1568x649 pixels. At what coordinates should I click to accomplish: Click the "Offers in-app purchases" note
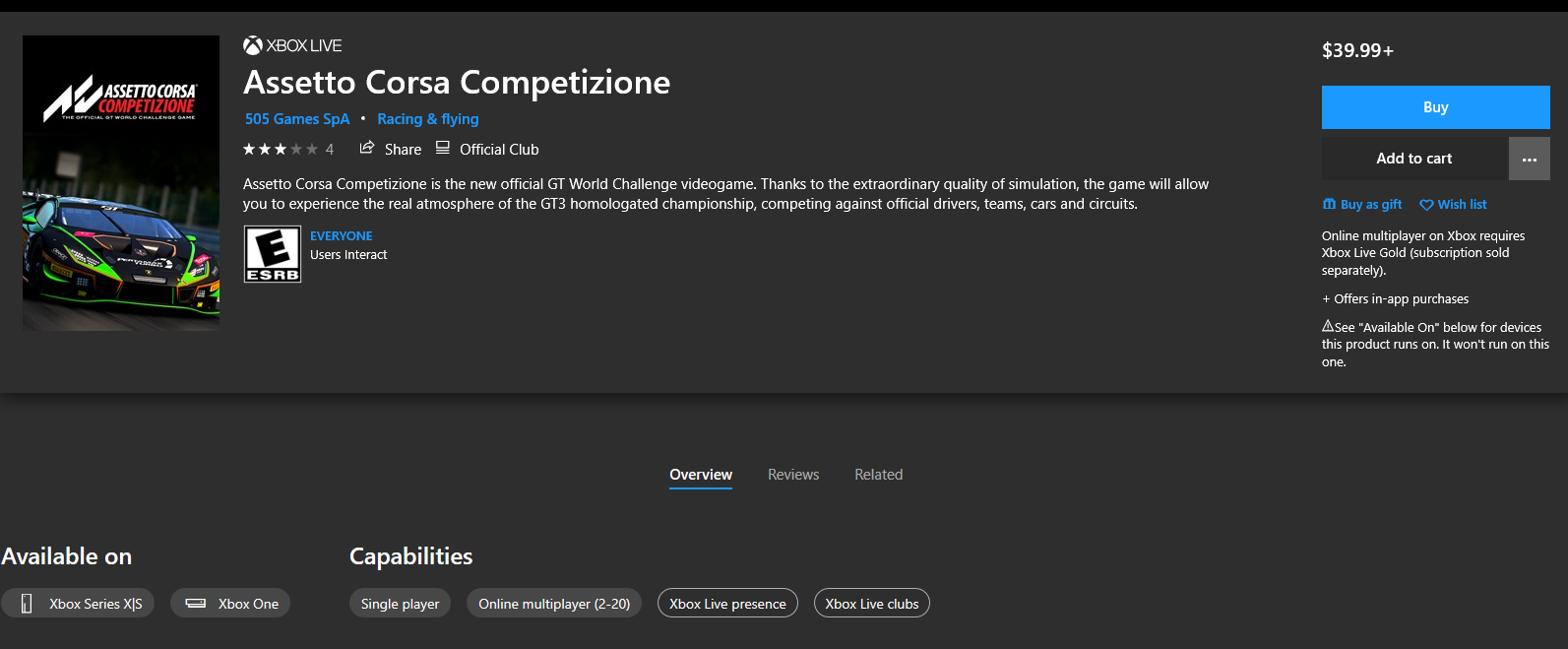[1395, 299]
